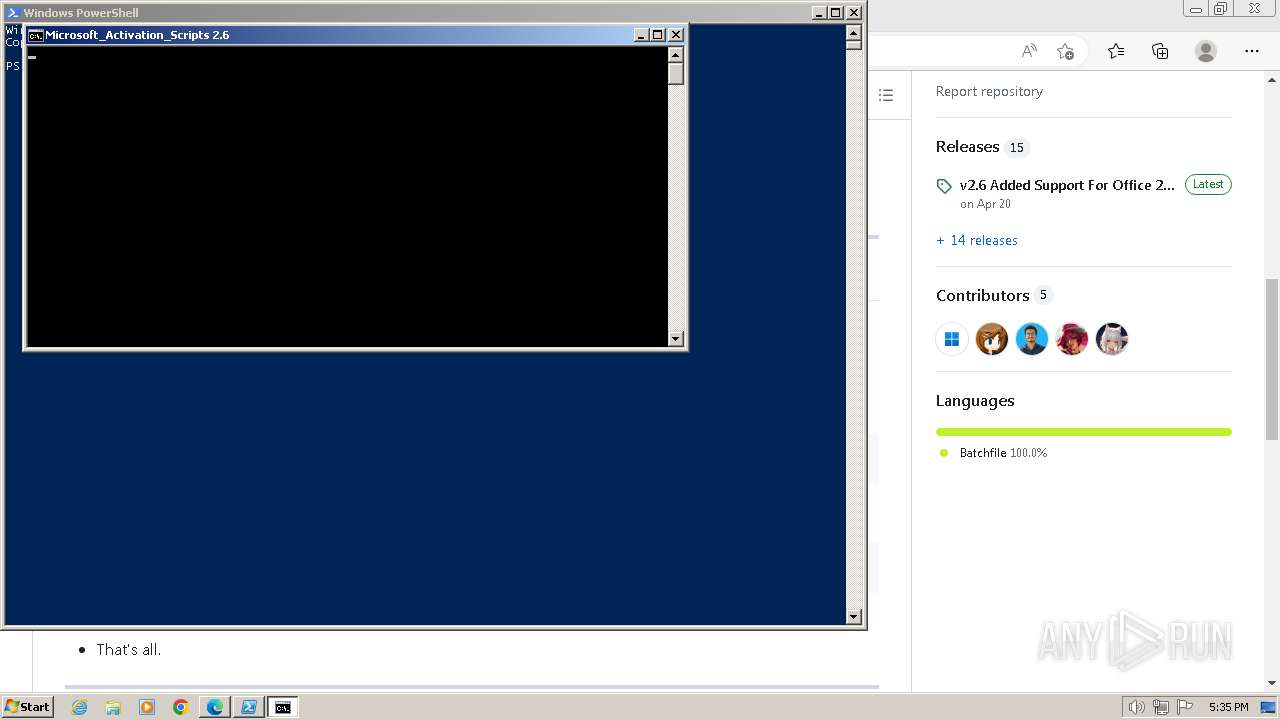The image size is (1280, 720).
Task: Click the Windows PowerShell title bar icon
Action: (x=13, y=13)
